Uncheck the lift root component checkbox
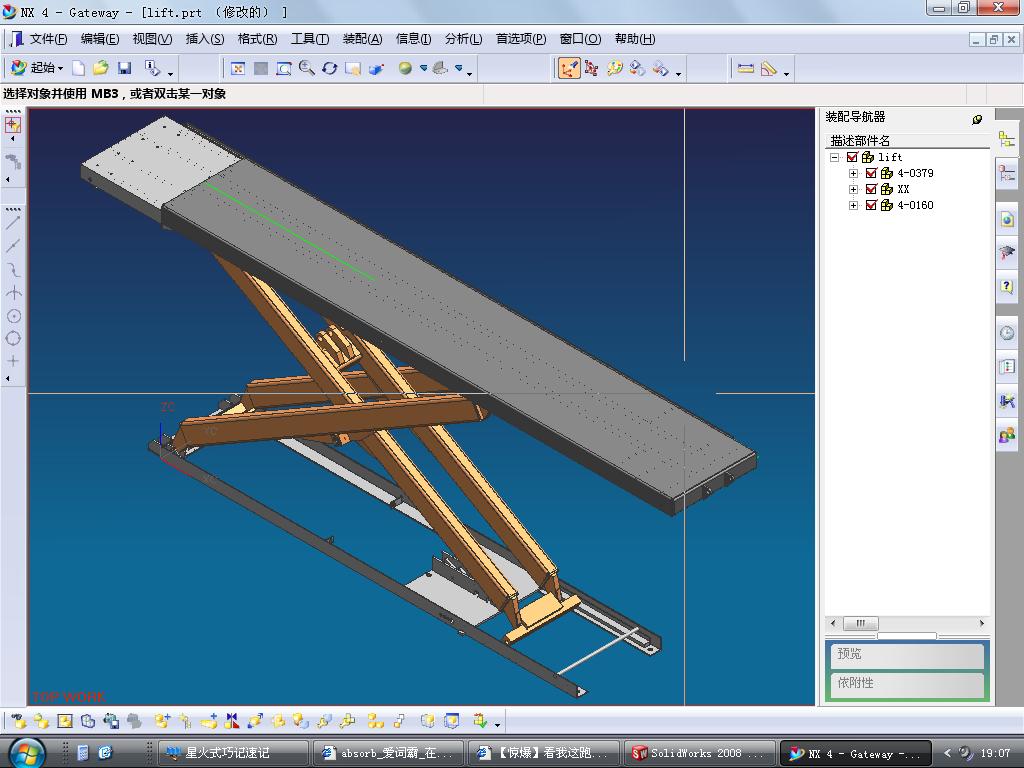The image size is (1024, 768). (x=852, y=157)
